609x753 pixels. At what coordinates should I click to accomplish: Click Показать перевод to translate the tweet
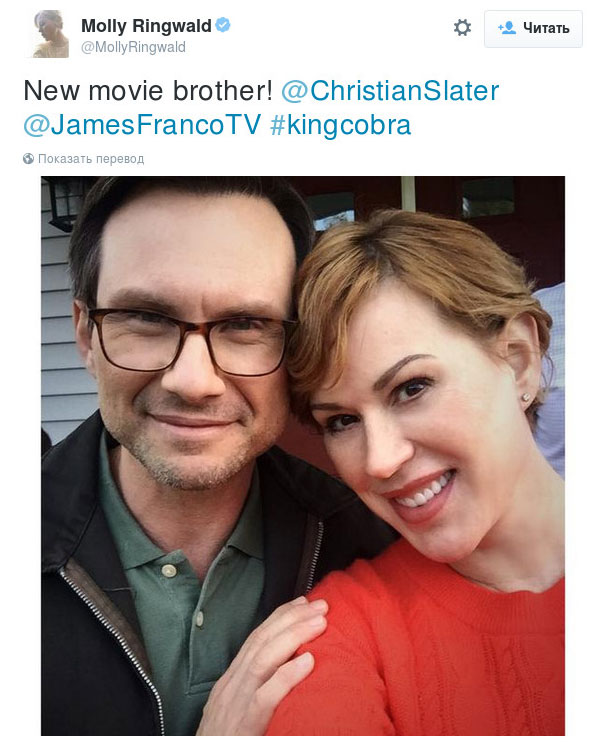[91, 158]
